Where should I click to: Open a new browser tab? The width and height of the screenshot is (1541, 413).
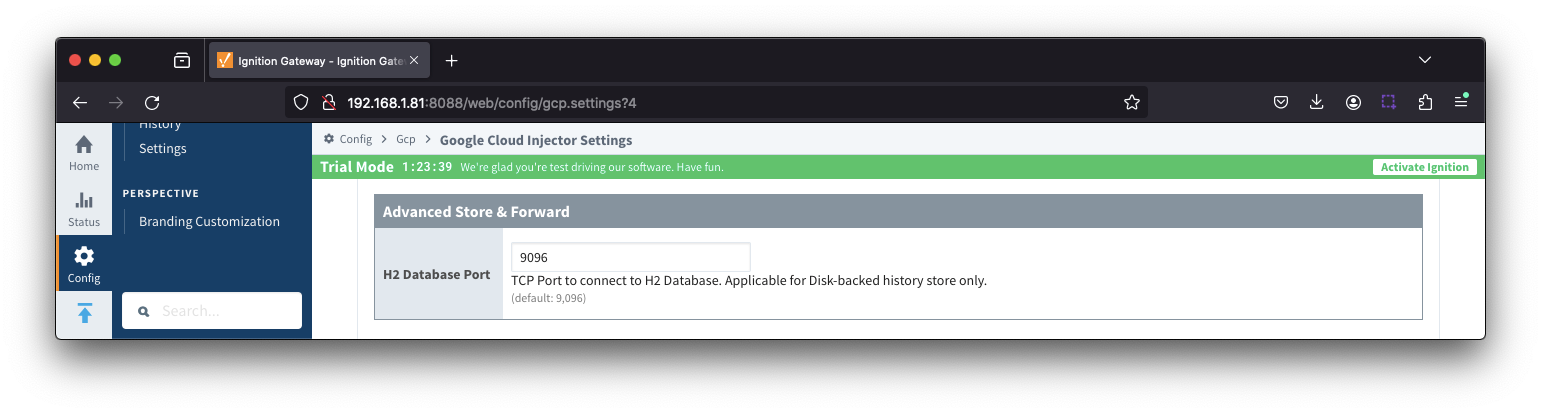(451, 60)
